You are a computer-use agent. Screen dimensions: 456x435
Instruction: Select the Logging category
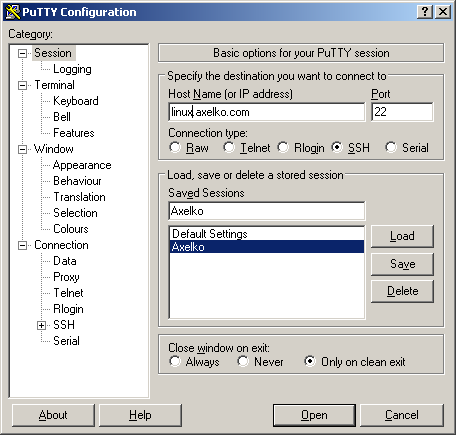(x=72, y=69)
